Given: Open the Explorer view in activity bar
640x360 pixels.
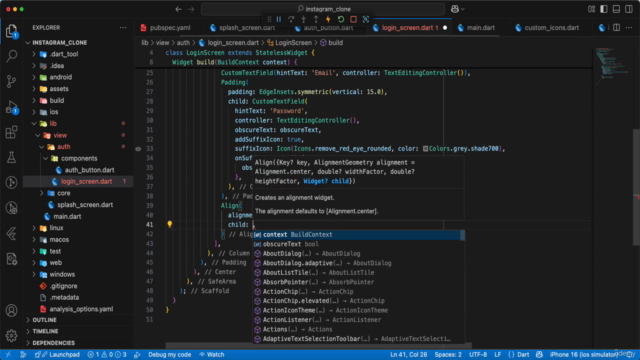Looking at the screenshot, I should (11, 31).
